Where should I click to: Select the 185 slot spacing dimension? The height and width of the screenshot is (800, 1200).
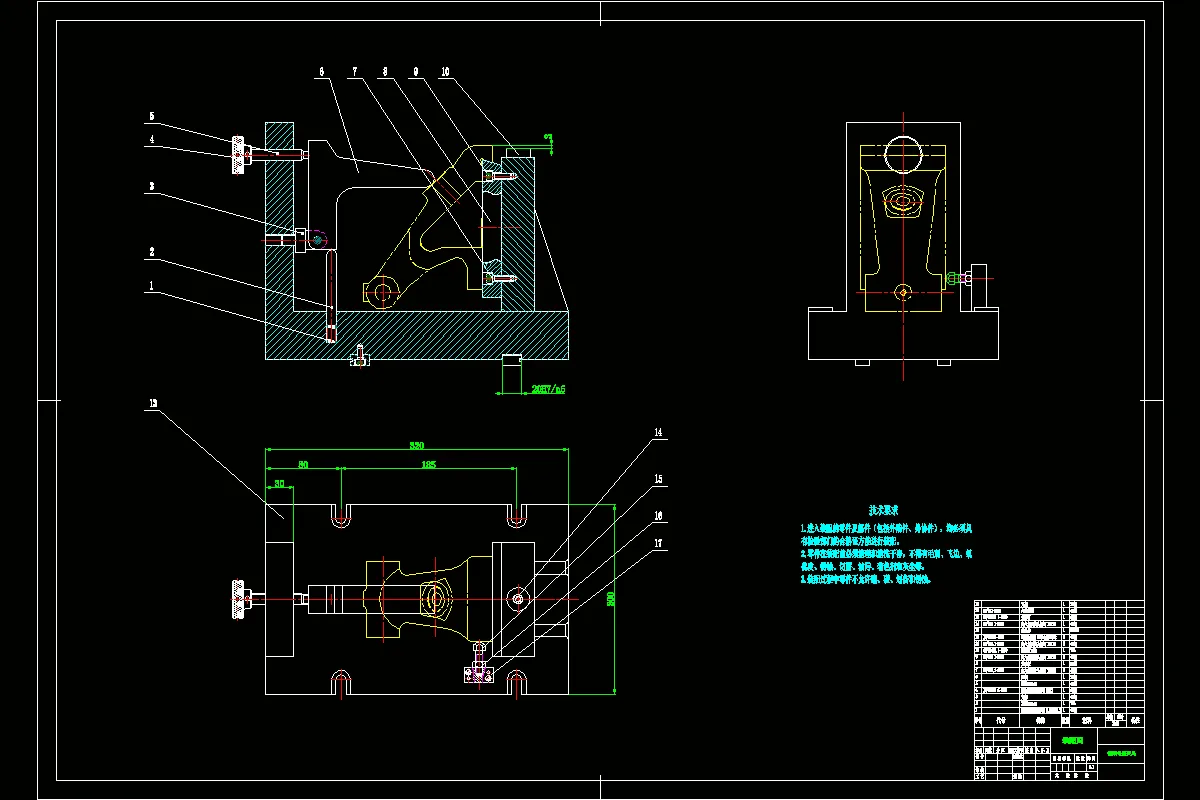coord(428,464)
